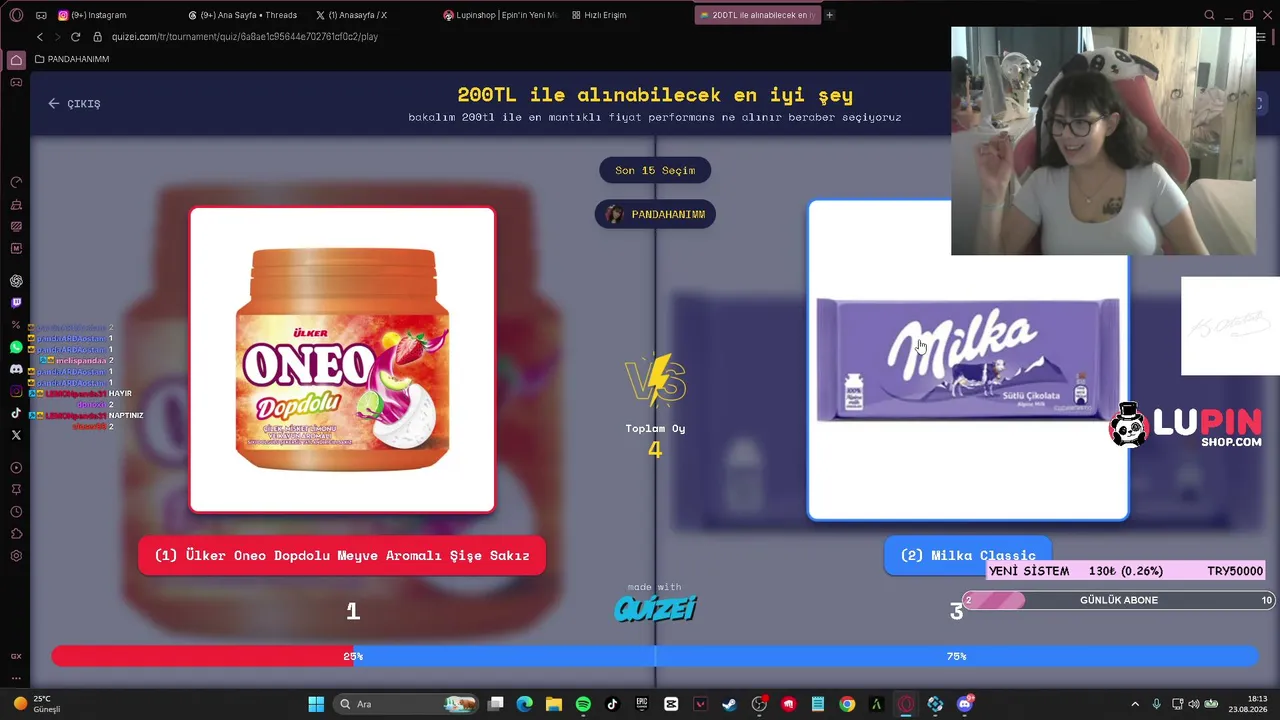Open Google Chrome from the taskbar
Image resolution: width=1280 pixels, height=720 pixels.
pos(847,704)
